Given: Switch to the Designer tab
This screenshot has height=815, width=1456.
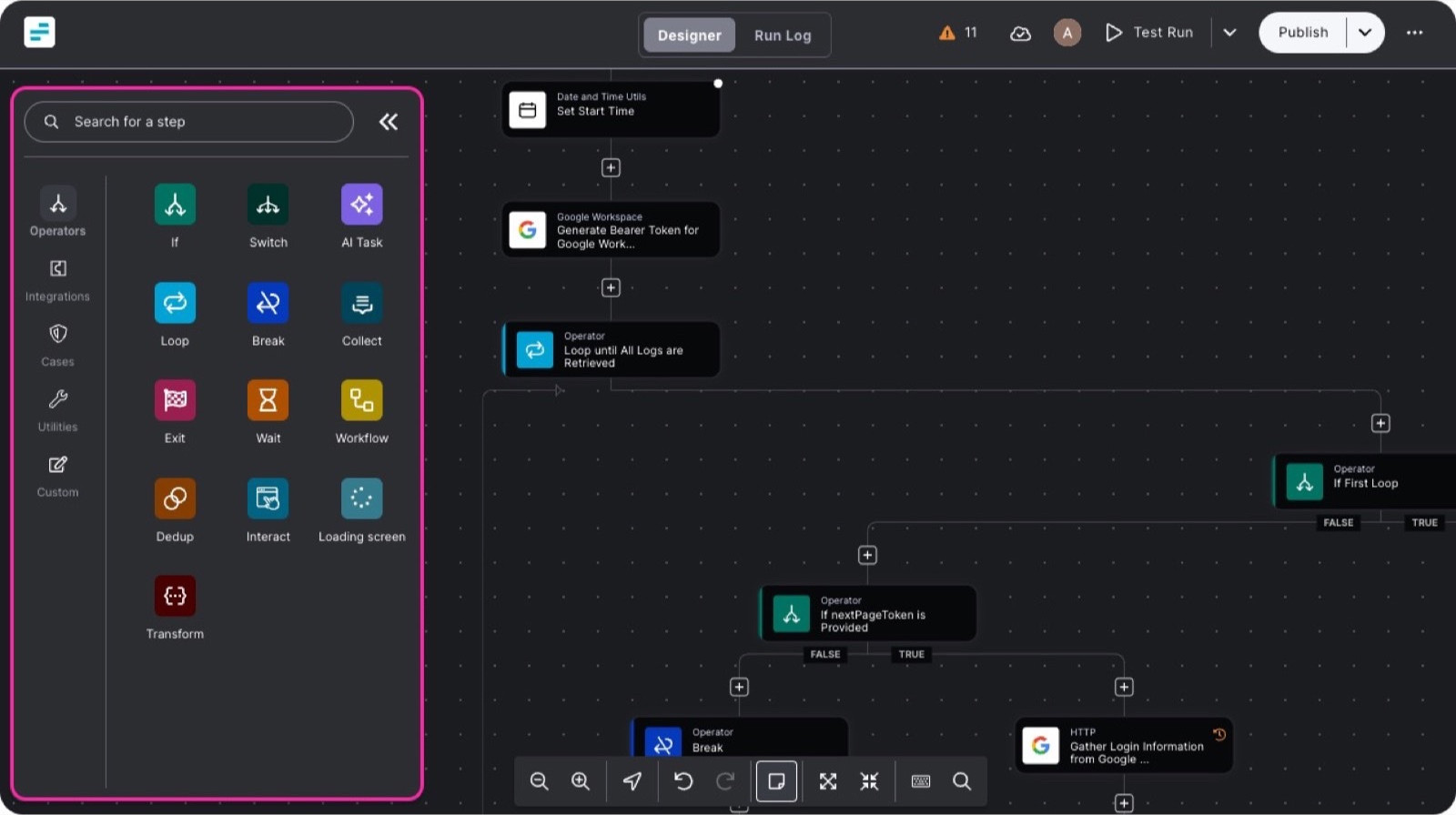Looking at the screenshot, I should click(689, 35).
